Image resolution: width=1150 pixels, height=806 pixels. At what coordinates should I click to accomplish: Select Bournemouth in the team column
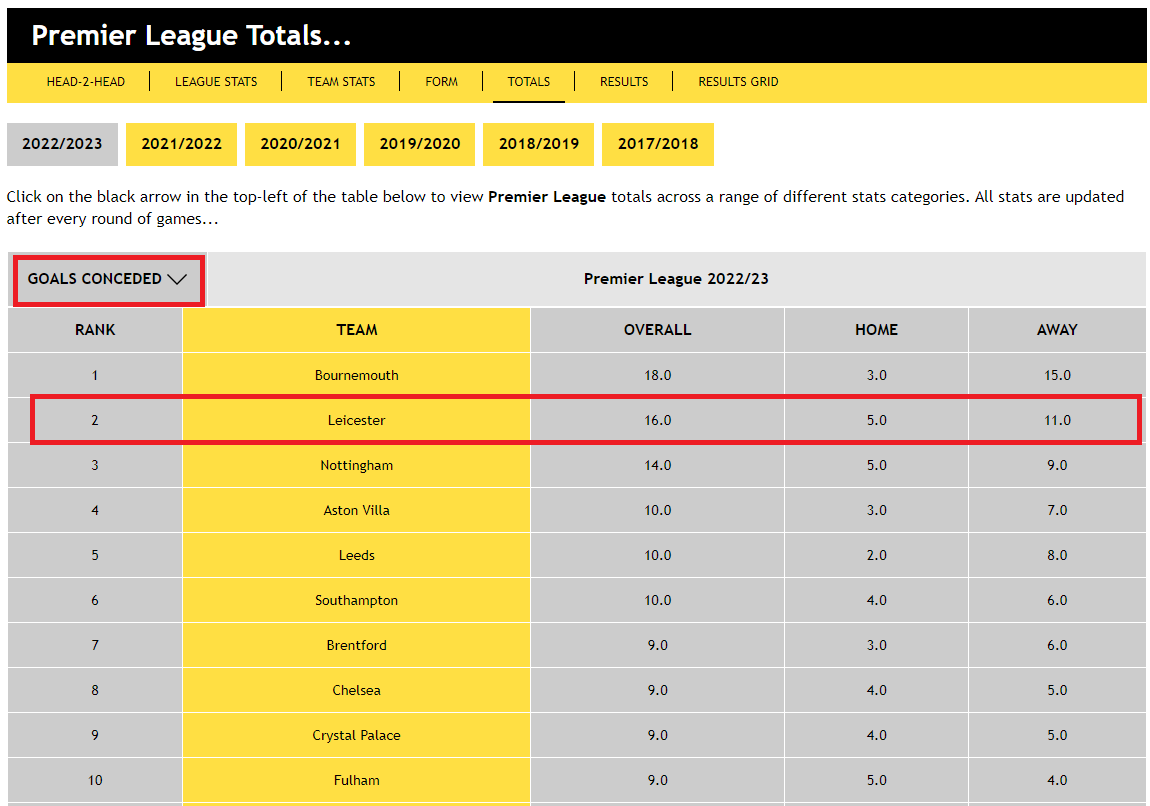[x=355, y=375]
